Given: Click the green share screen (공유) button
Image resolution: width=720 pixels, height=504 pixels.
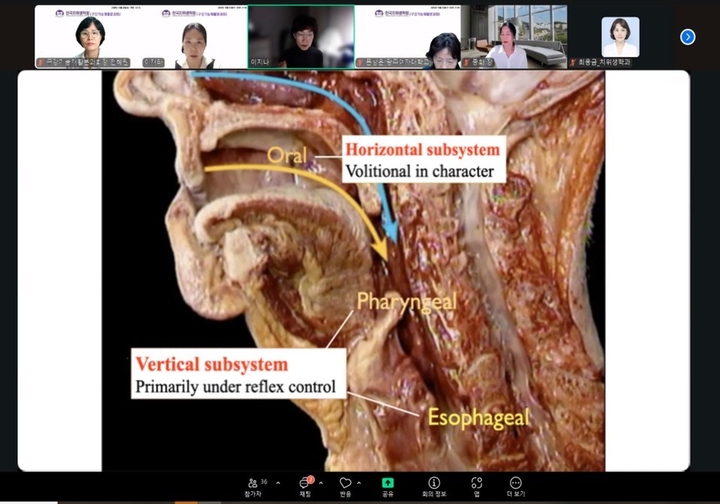Looking at the screenshot, I should point(387,484).
